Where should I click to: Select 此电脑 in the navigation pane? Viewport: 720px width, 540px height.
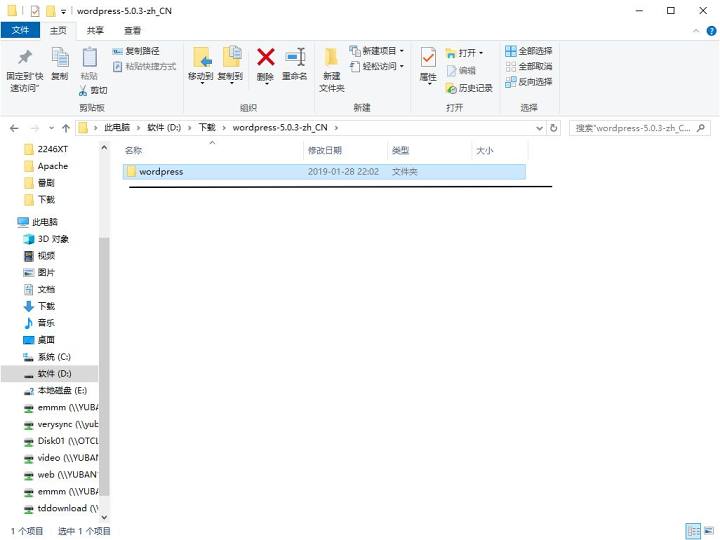pyautogui.click(x=45, y=222)
